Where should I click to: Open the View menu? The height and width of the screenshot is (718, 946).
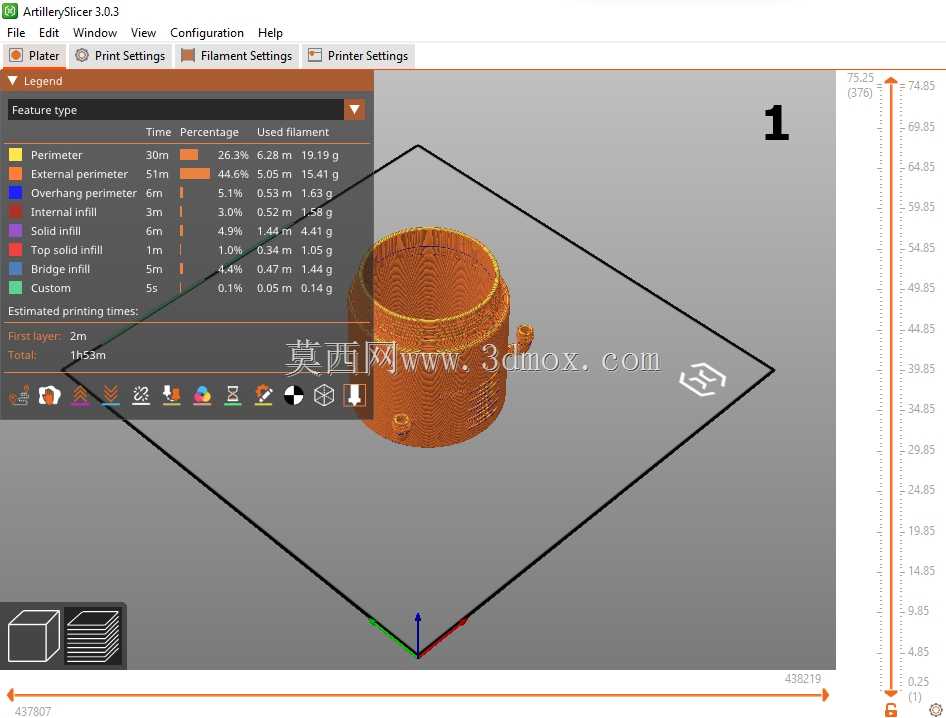tap(143, 33)
